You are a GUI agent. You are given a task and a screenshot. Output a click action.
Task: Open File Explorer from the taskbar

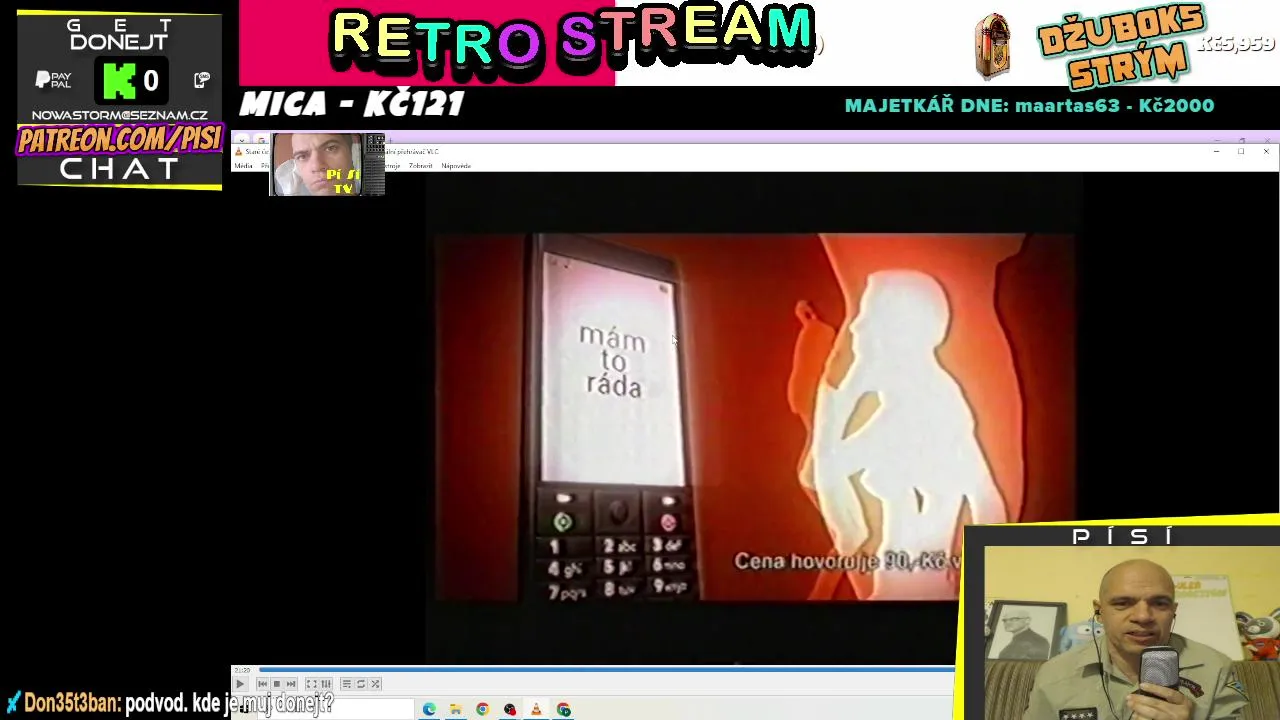click(455, 709)
